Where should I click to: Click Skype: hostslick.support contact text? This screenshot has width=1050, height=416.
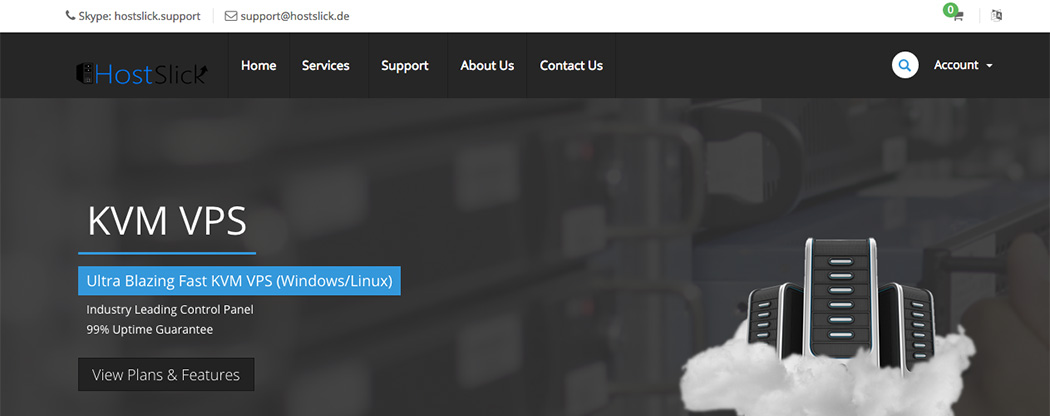click(x=139, y=16)
